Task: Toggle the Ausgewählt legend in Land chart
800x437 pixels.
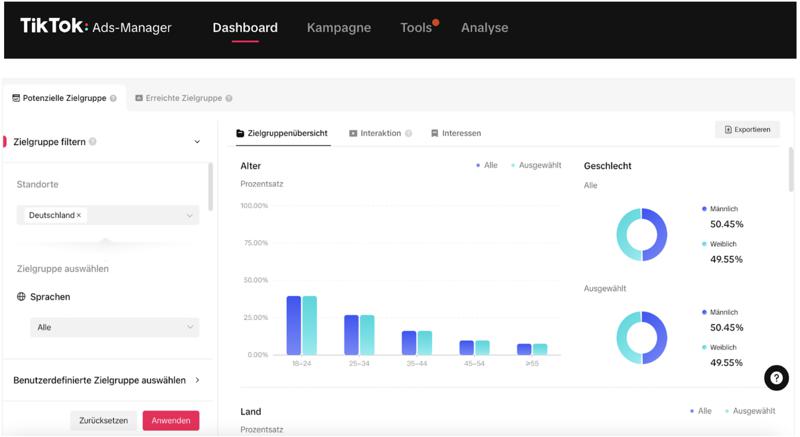Action: (x=750, y=411)
